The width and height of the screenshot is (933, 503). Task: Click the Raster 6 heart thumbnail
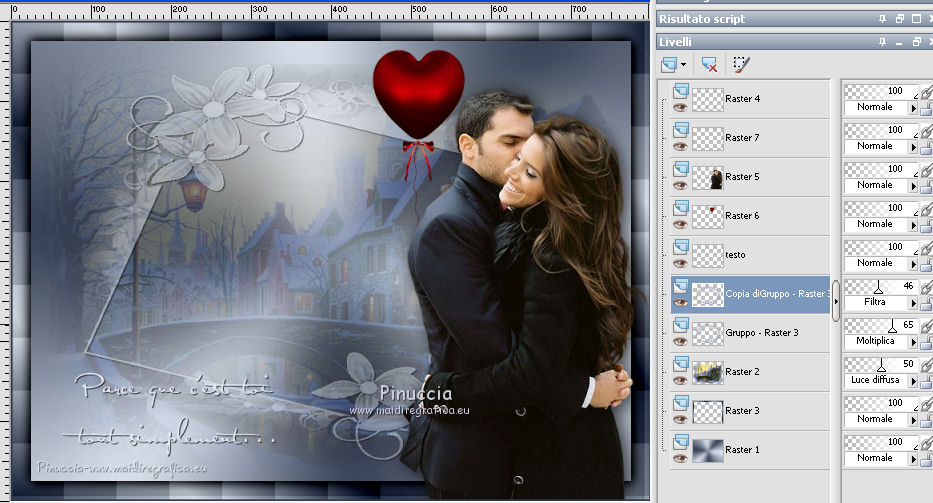point(707,216)
